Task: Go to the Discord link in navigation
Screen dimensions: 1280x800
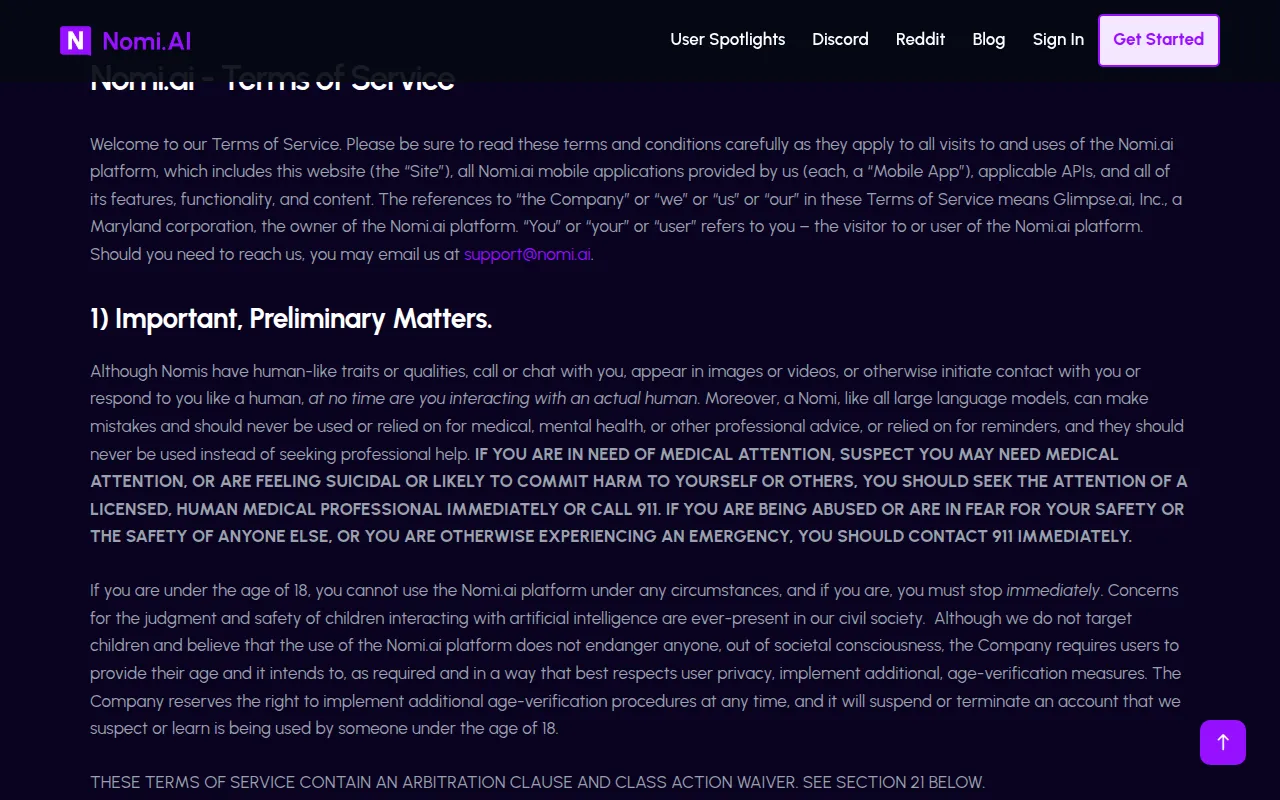Action: tap(840, 39)
